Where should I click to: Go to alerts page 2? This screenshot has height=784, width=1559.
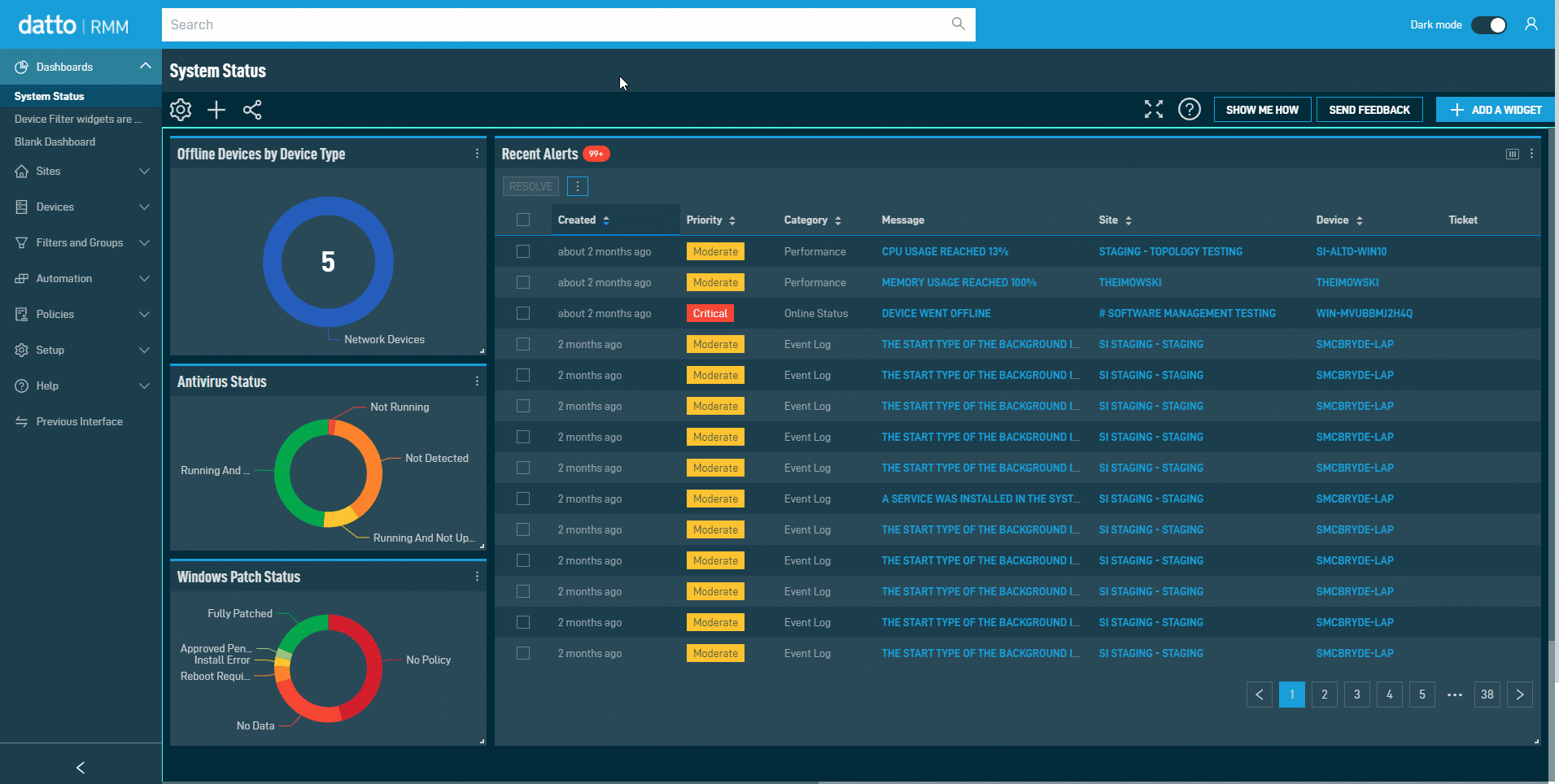point(1325,695)
